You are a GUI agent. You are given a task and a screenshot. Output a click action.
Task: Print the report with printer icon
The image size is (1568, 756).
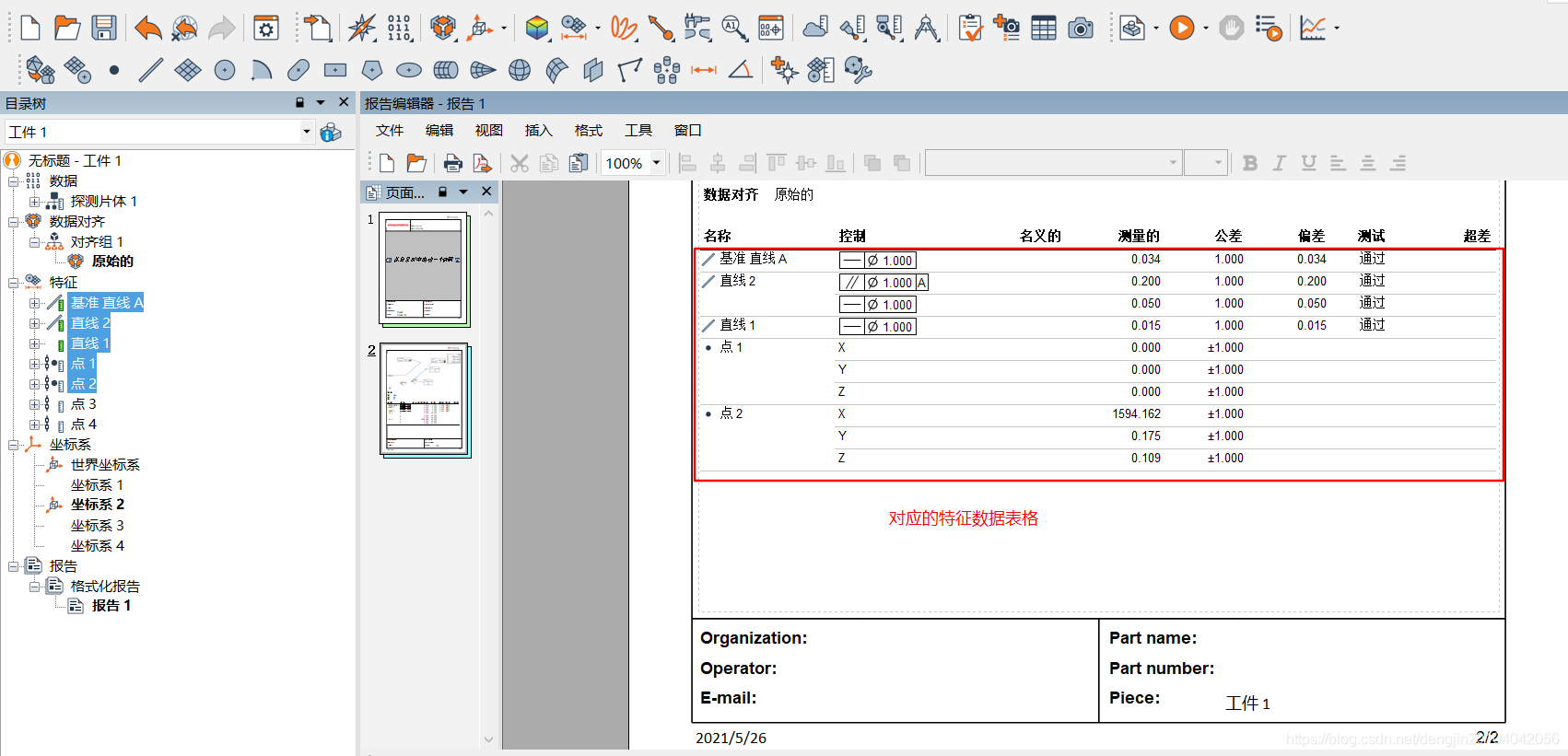coord(452,163)
